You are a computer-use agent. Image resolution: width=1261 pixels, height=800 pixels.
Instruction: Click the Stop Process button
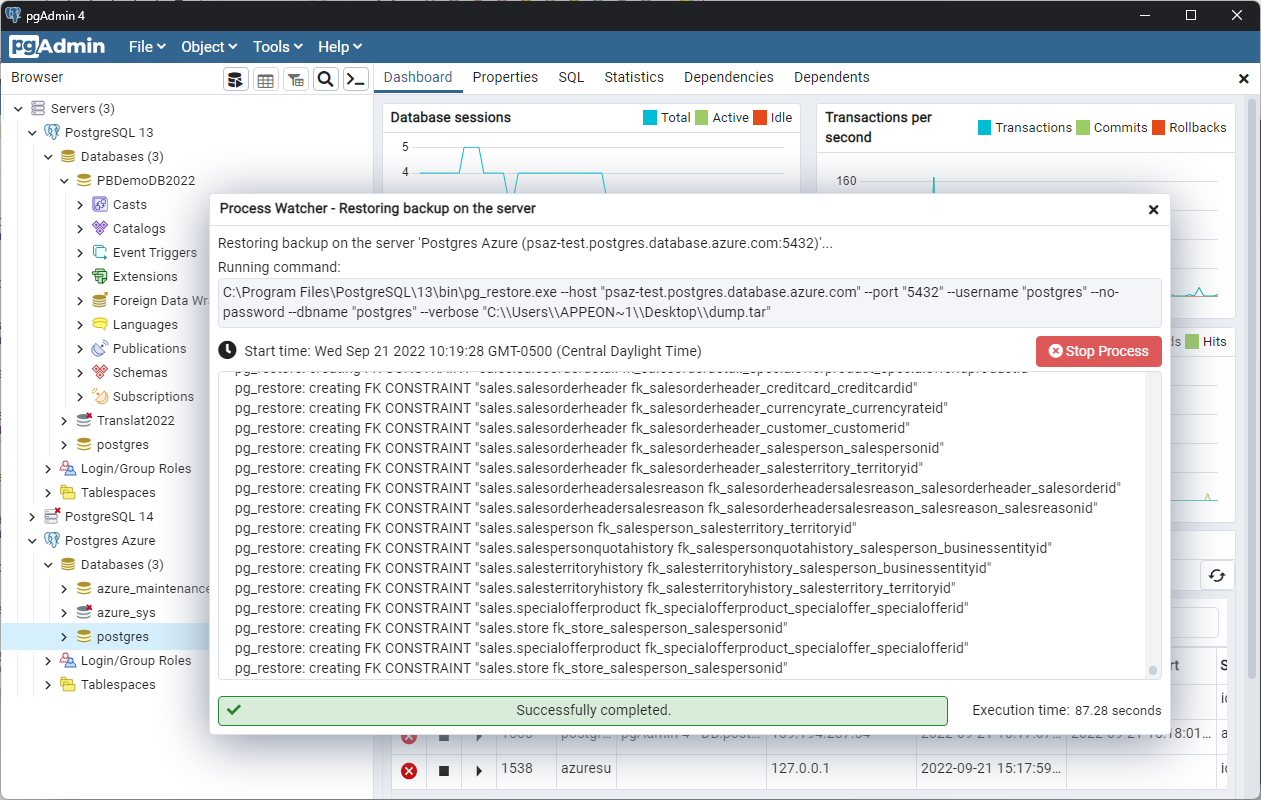pyautogui.click(x=1098, y=351)
